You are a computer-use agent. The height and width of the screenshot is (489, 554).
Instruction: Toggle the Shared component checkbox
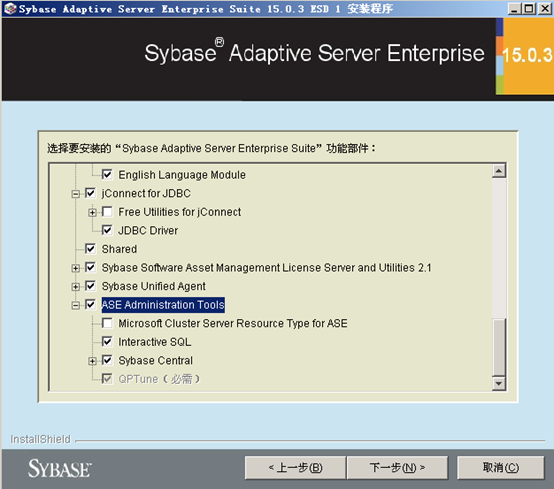pyautogui.click(x=90, y=249)
